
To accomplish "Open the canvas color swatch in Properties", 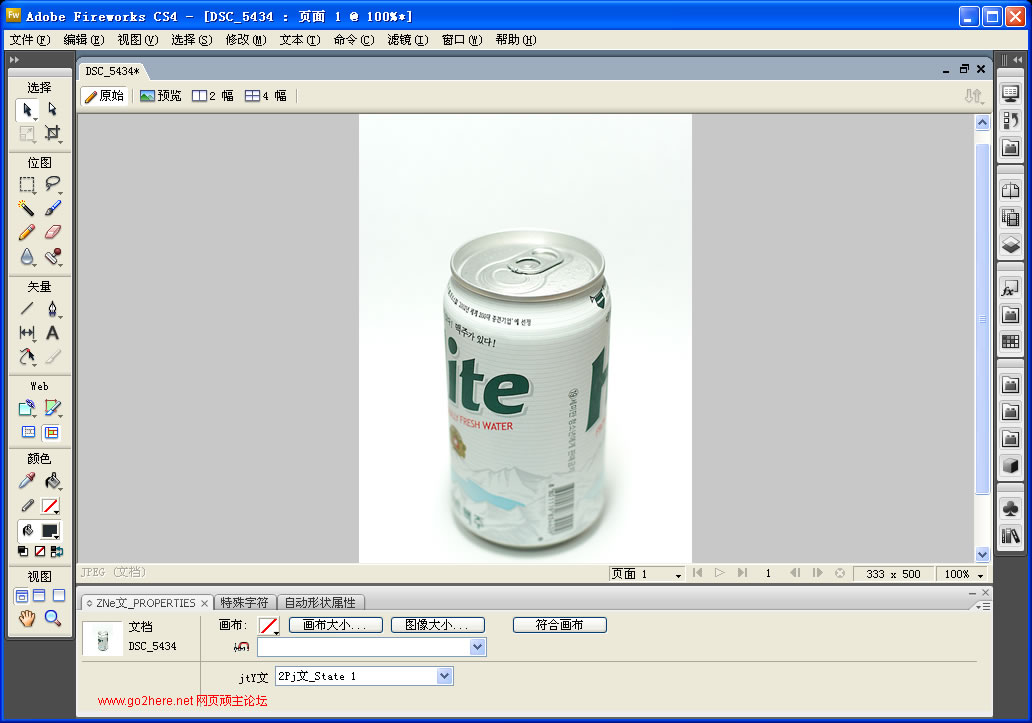I will (269, 626).
